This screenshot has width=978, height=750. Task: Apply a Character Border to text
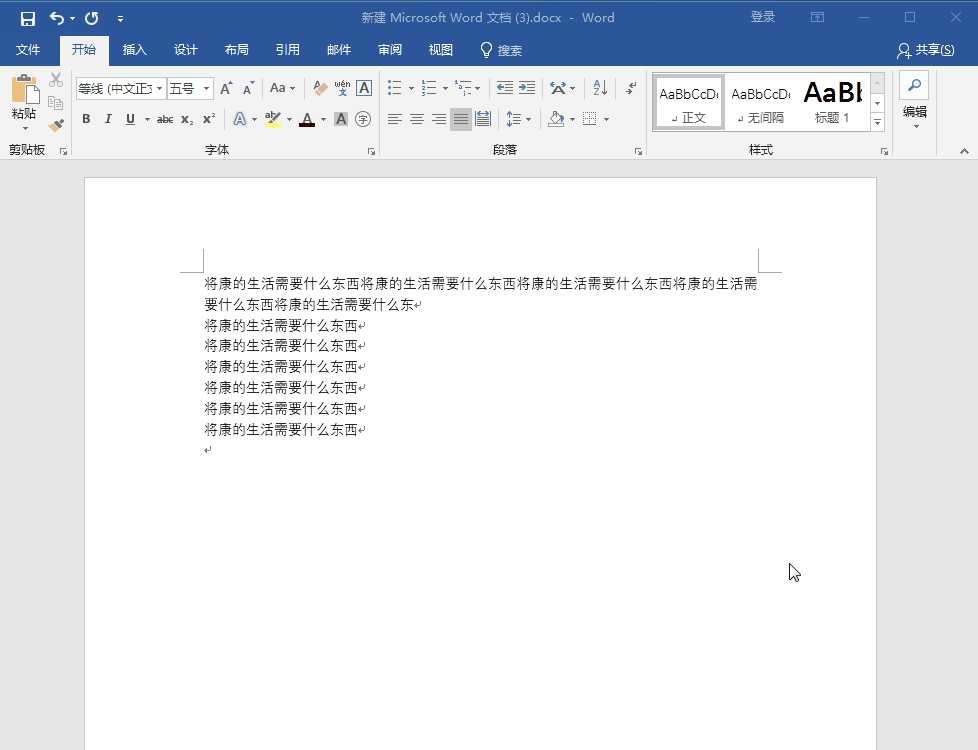pyautogui.click(x=363, y=88)
